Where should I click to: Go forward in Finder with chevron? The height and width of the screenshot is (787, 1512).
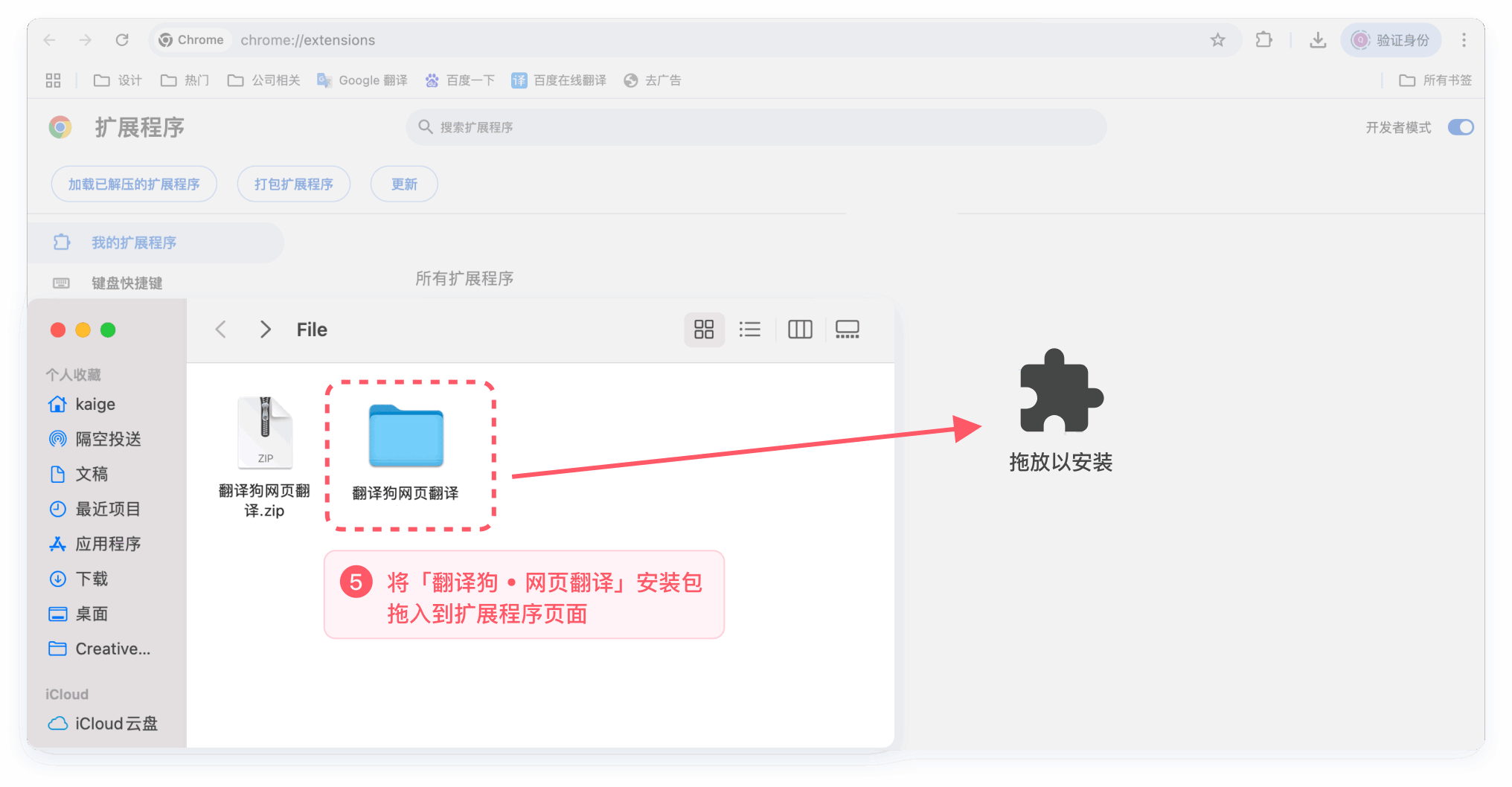[265, 330]
